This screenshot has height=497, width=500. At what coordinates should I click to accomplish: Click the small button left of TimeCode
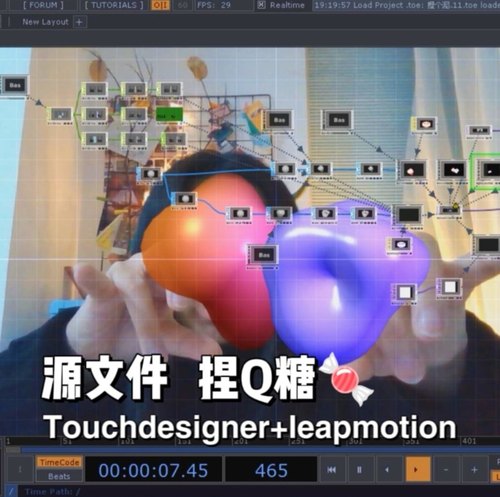pos(20,469)
